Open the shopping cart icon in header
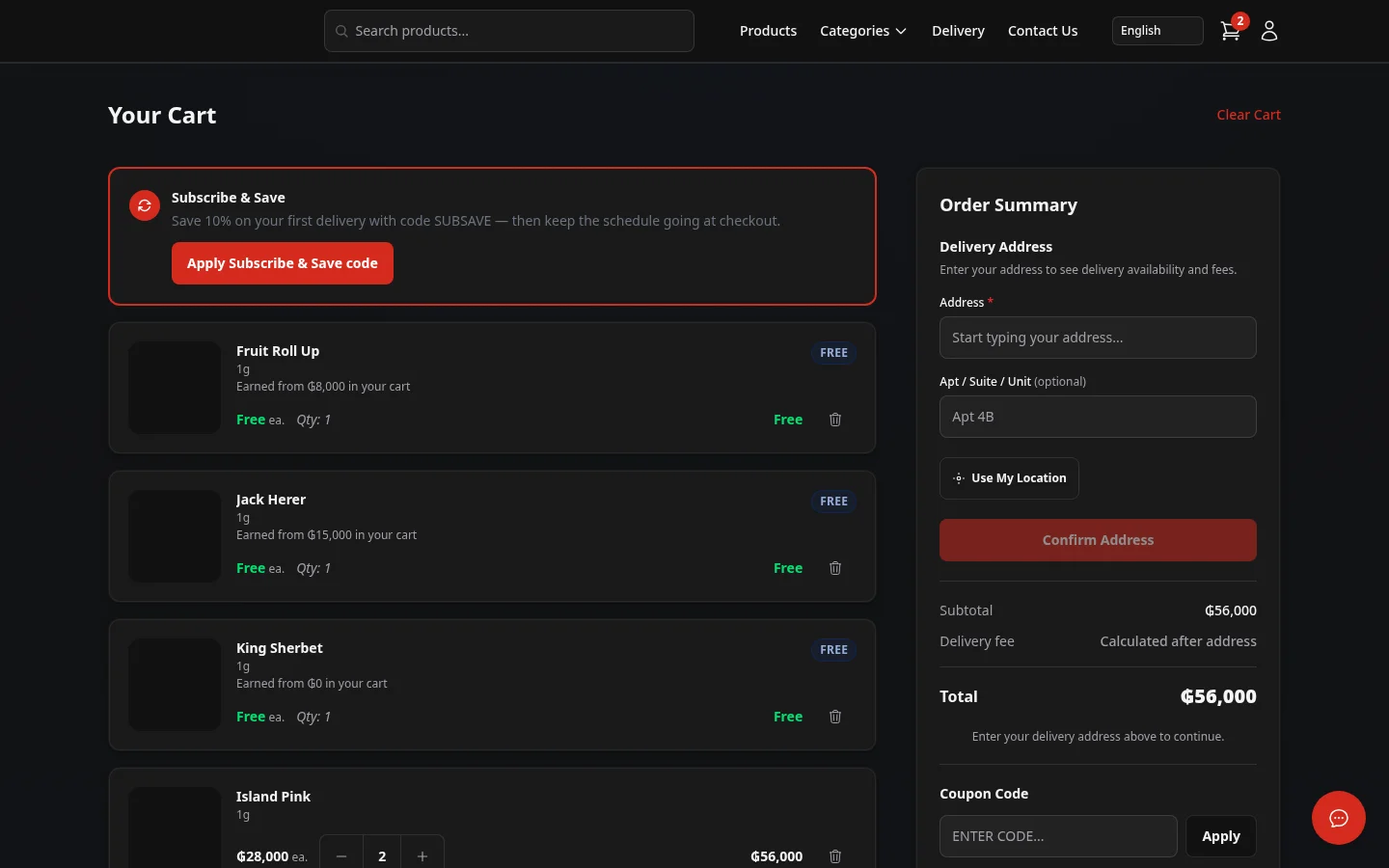This screenshot has width=1389, height=868. click(1231, 31)
